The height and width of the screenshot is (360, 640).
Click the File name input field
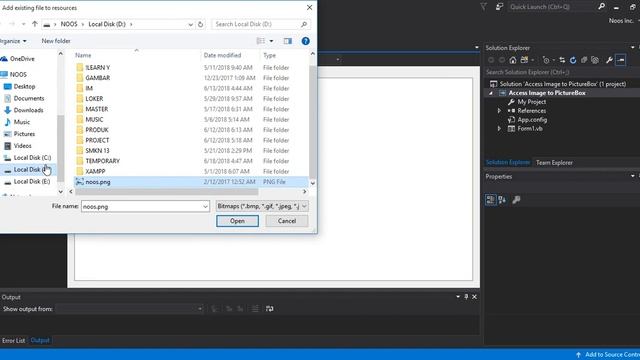(x=142, y=207)
